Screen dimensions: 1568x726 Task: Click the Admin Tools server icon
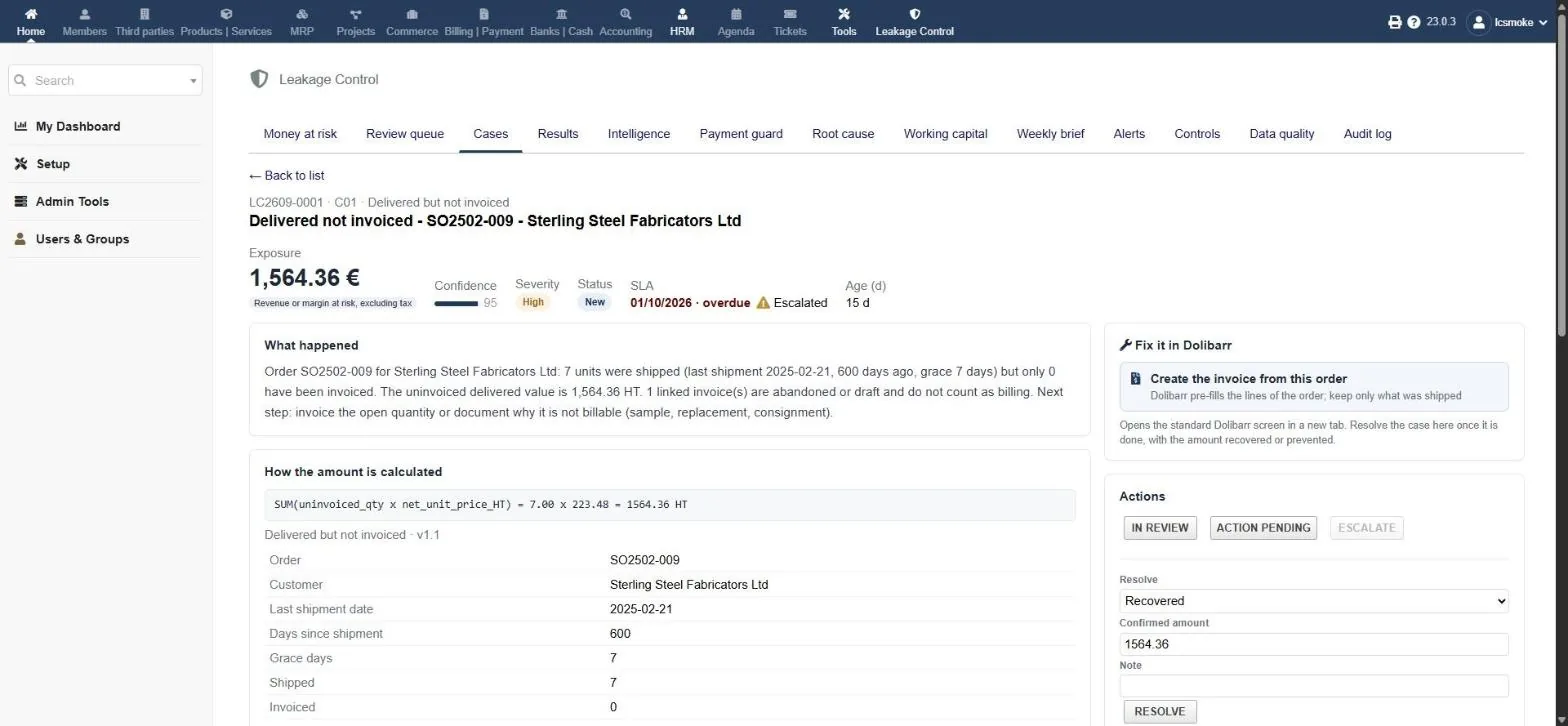(x=21, y=201)
